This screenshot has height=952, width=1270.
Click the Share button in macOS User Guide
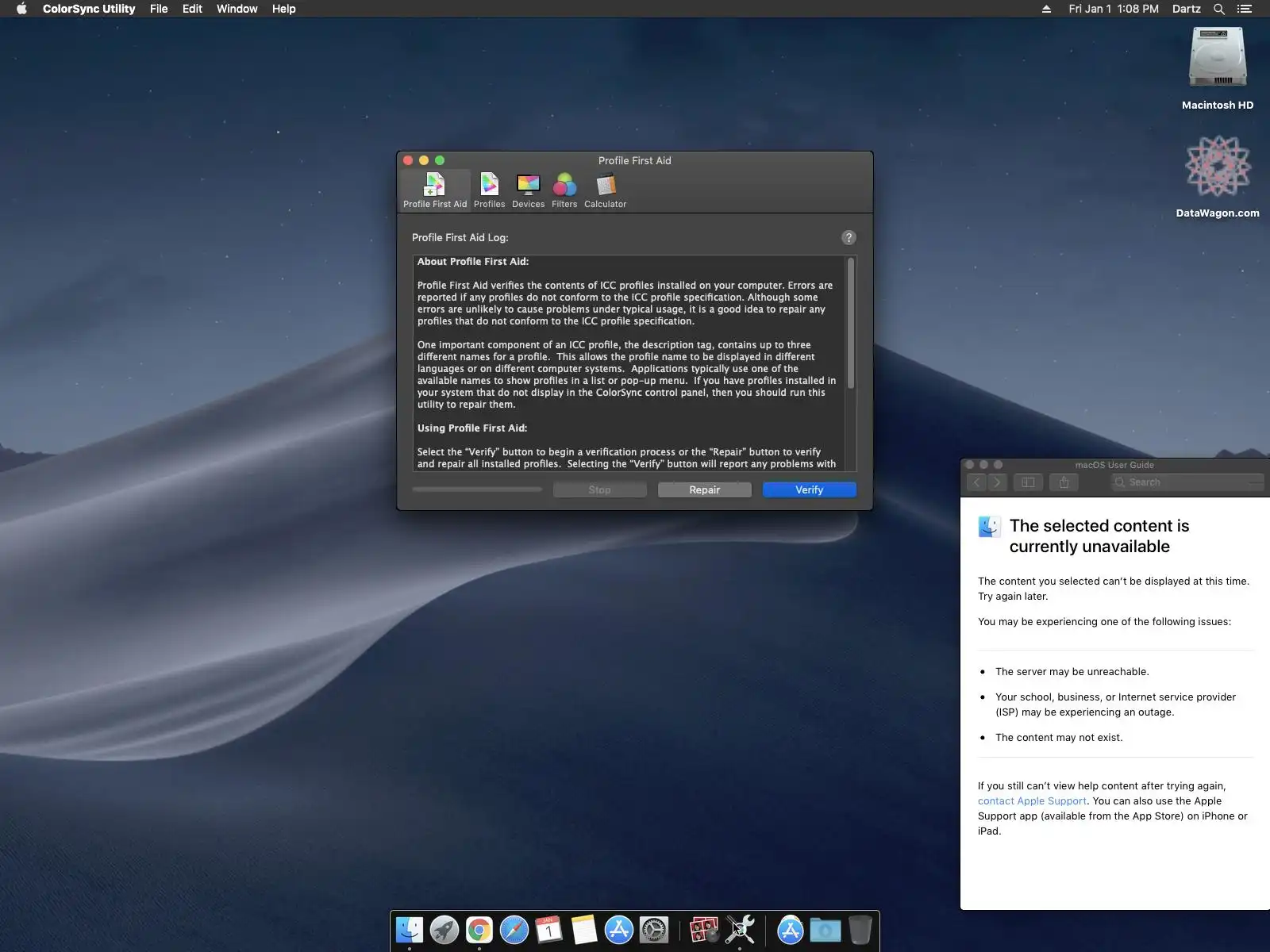[1064, 482]
